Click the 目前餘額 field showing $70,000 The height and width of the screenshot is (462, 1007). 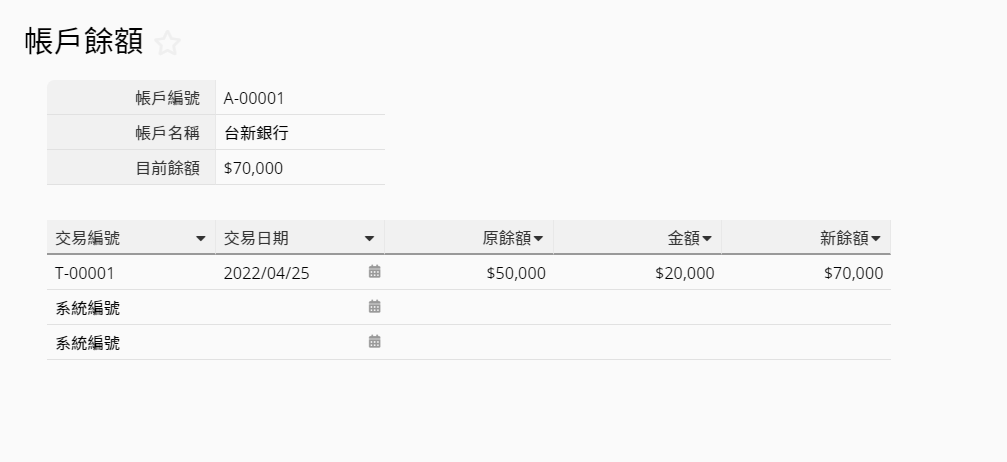click(x=254, y=168)
